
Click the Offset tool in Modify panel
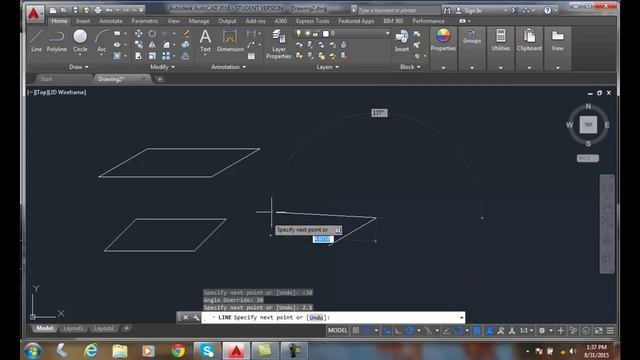(x=185, y=56)
